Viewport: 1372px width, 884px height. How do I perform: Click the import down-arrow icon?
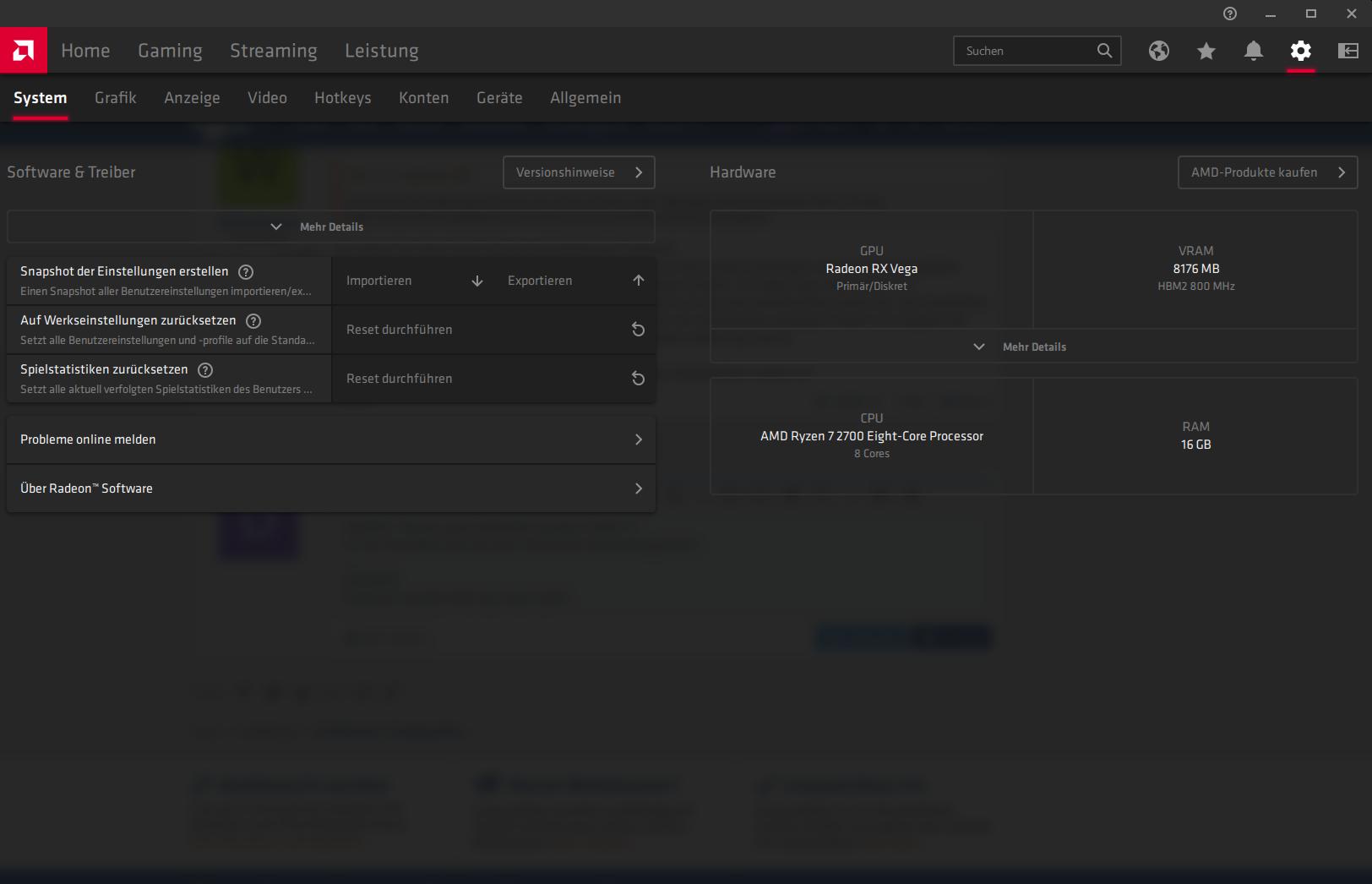(x=477, y=281)
